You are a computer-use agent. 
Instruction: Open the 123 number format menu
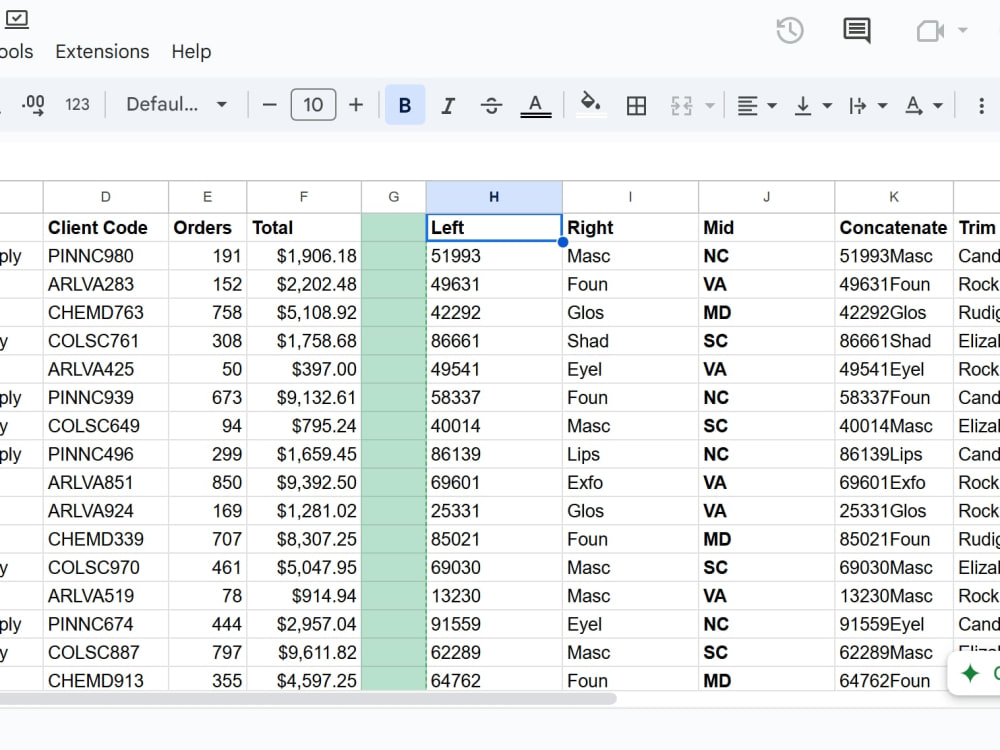point(77,105)
